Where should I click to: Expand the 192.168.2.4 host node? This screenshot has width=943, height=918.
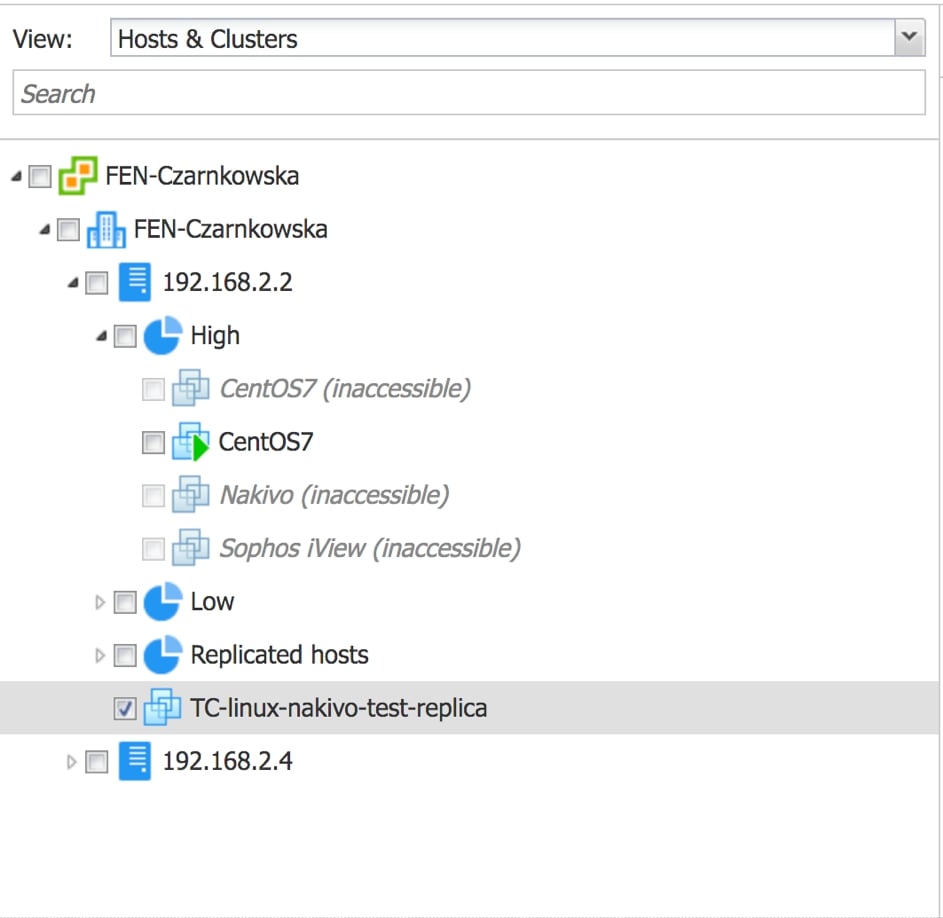tap(71, 762)
